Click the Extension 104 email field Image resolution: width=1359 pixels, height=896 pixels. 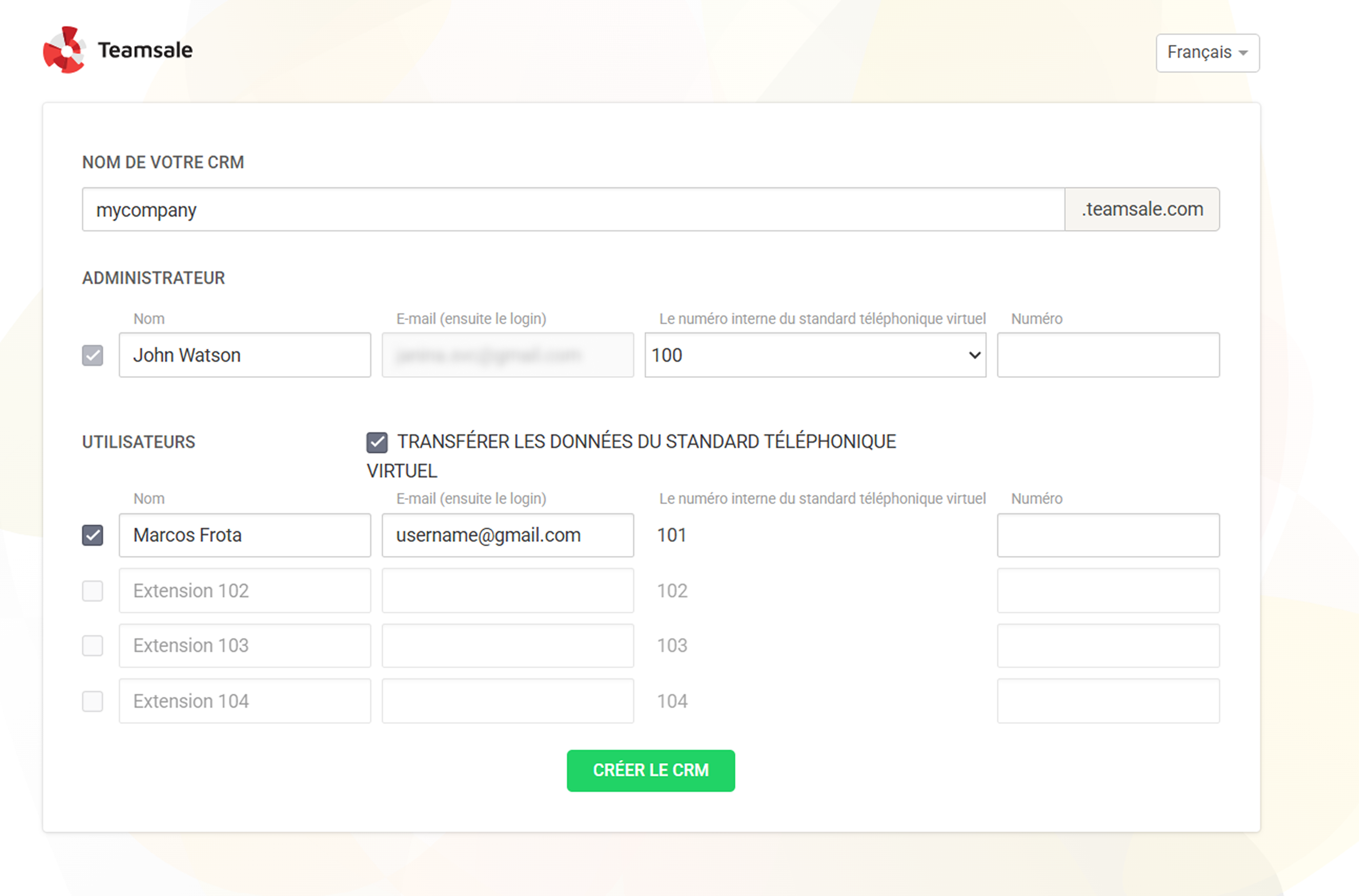pos(507,701)
